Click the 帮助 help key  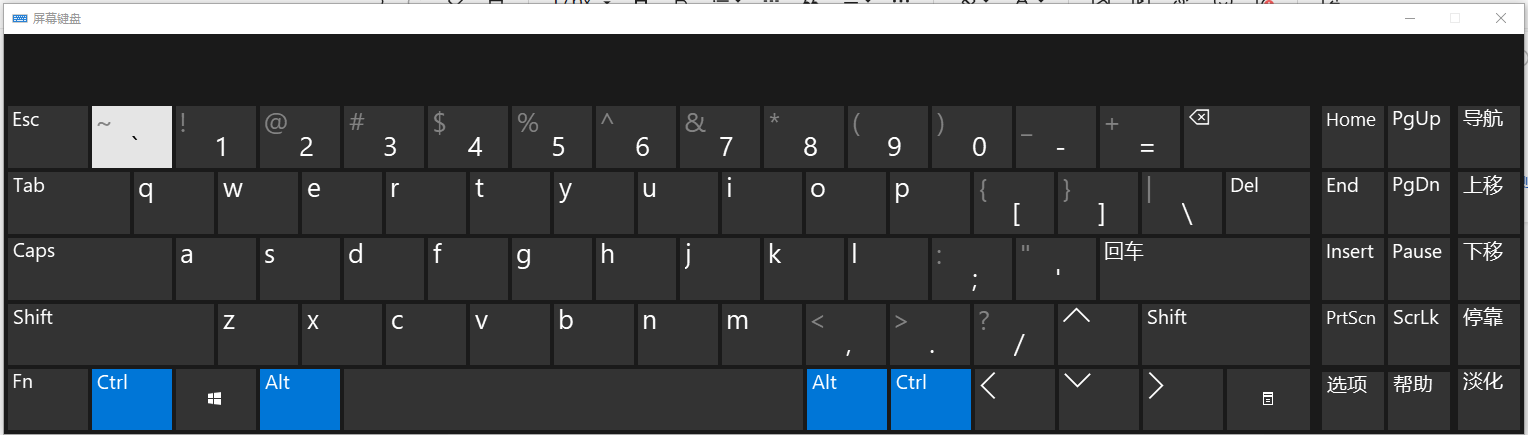click(1417, 399)
